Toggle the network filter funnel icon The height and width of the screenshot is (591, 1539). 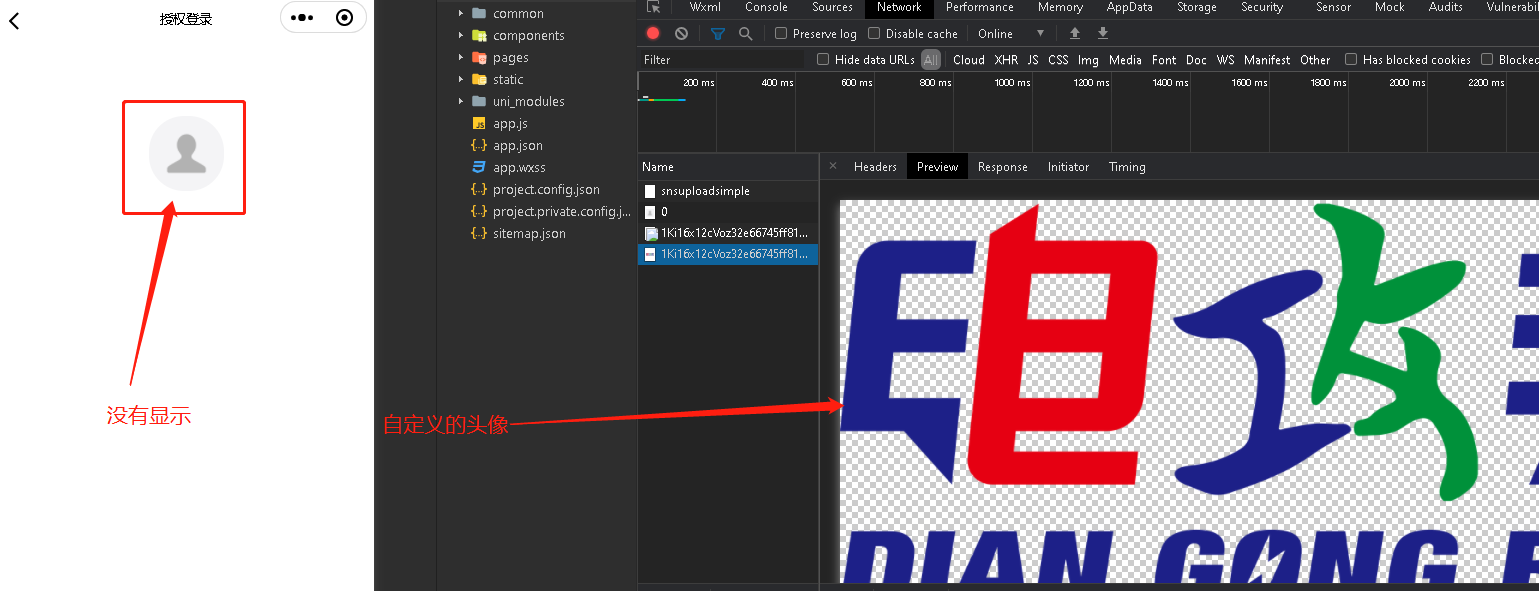(717, 33)
